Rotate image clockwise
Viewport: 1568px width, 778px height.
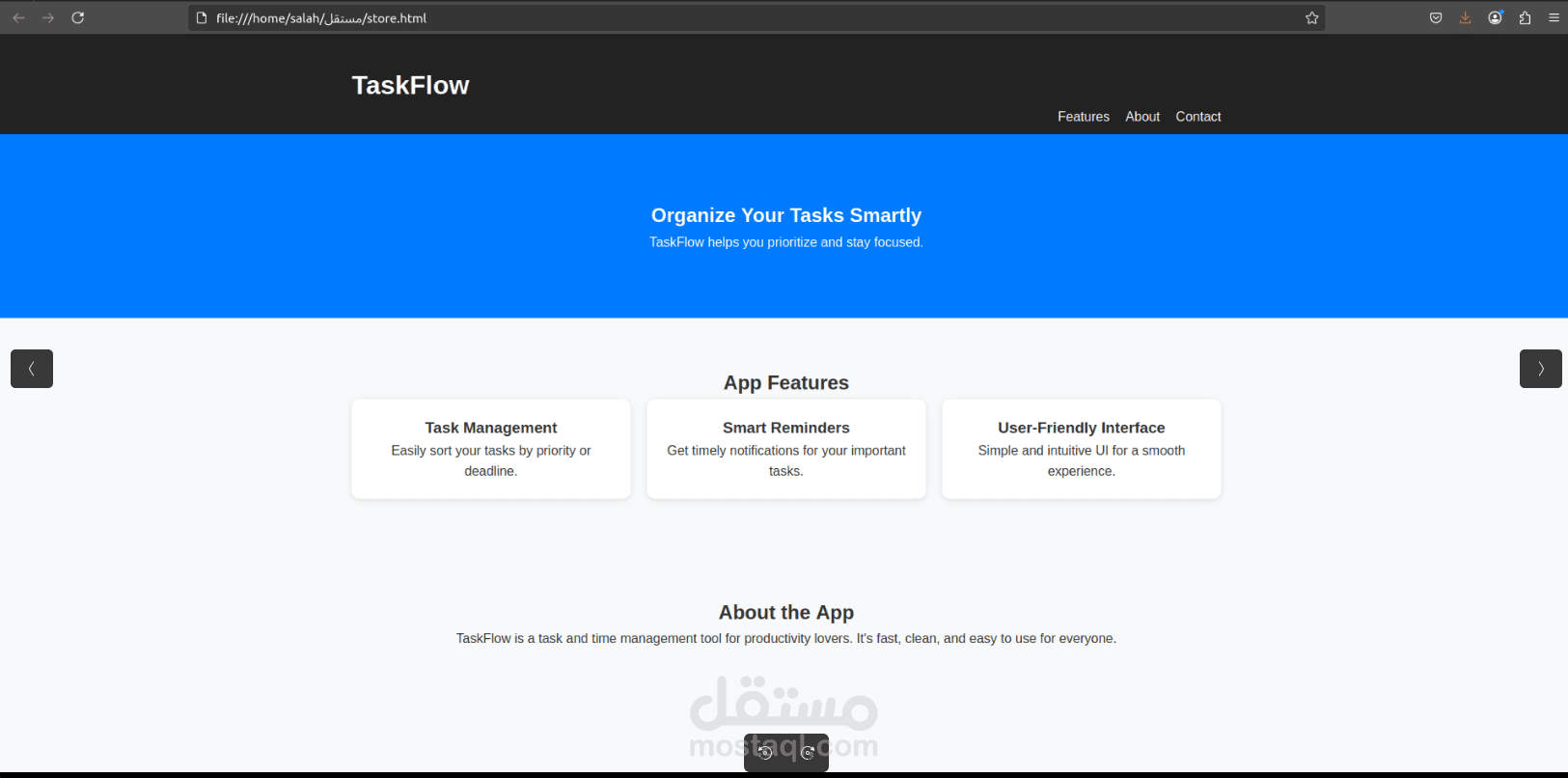tap(808, 753)
